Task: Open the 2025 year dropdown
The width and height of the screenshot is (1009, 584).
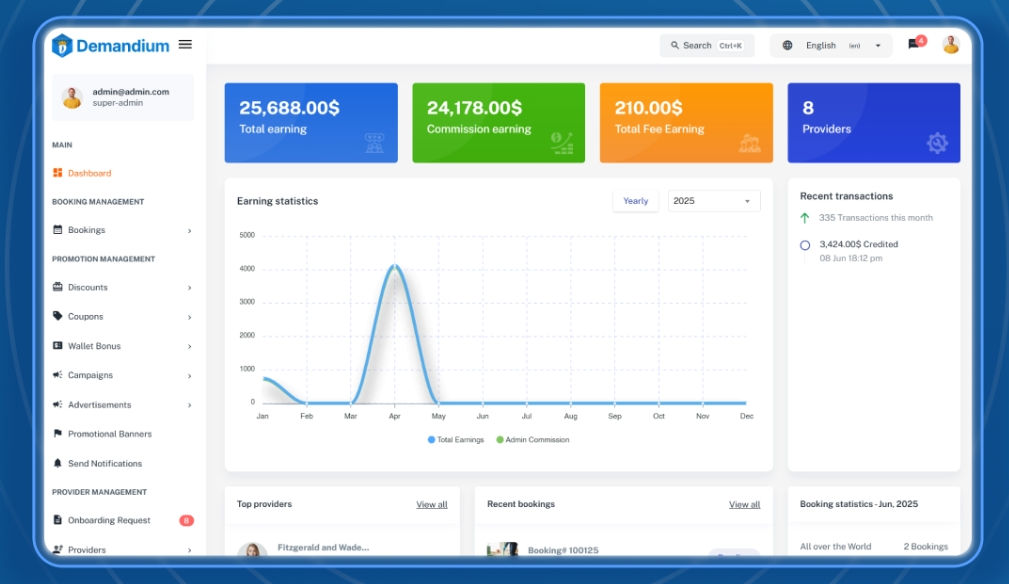Action: tap(712, 201)
